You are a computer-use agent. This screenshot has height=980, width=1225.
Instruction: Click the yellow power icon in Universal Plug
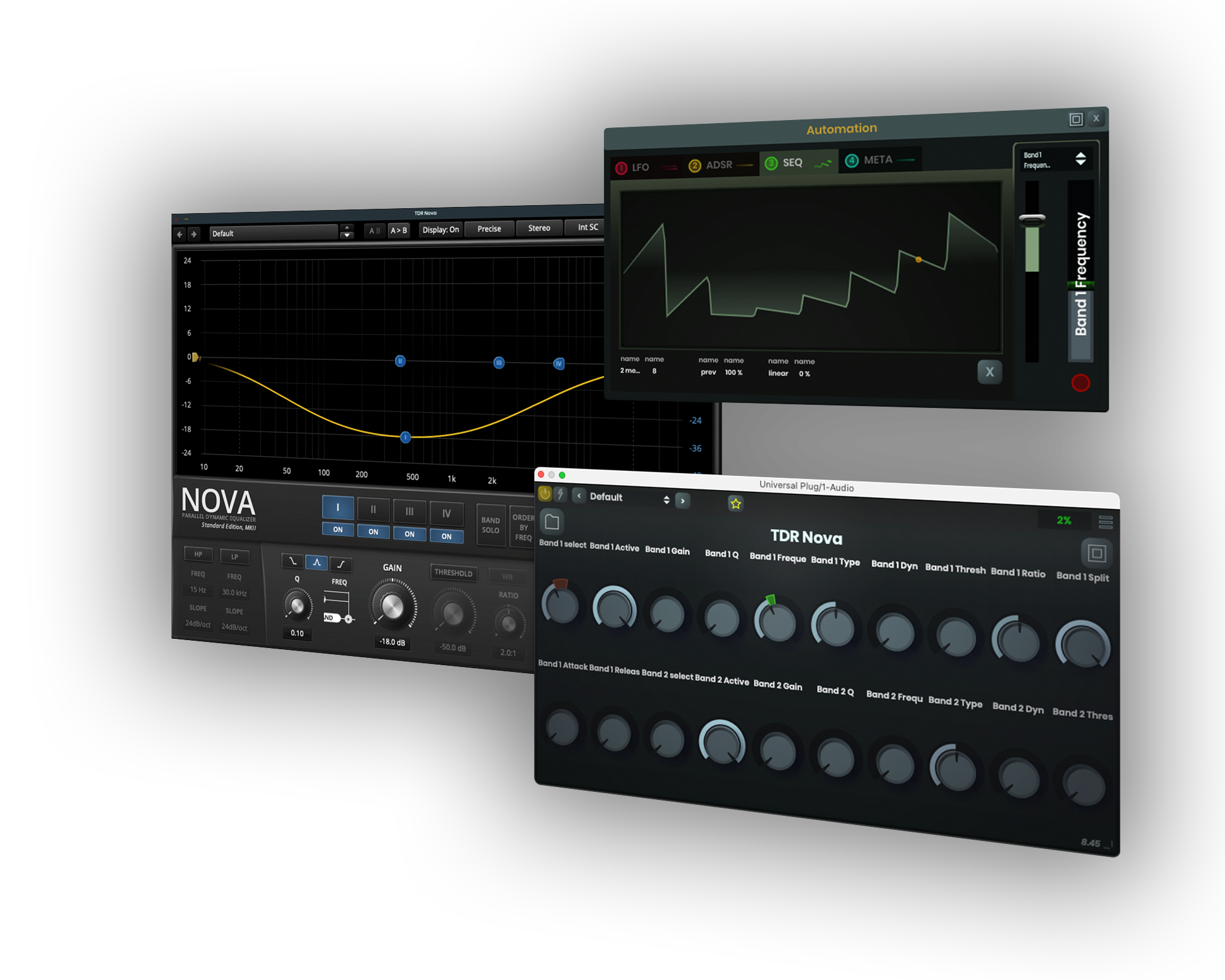[545, 494]
